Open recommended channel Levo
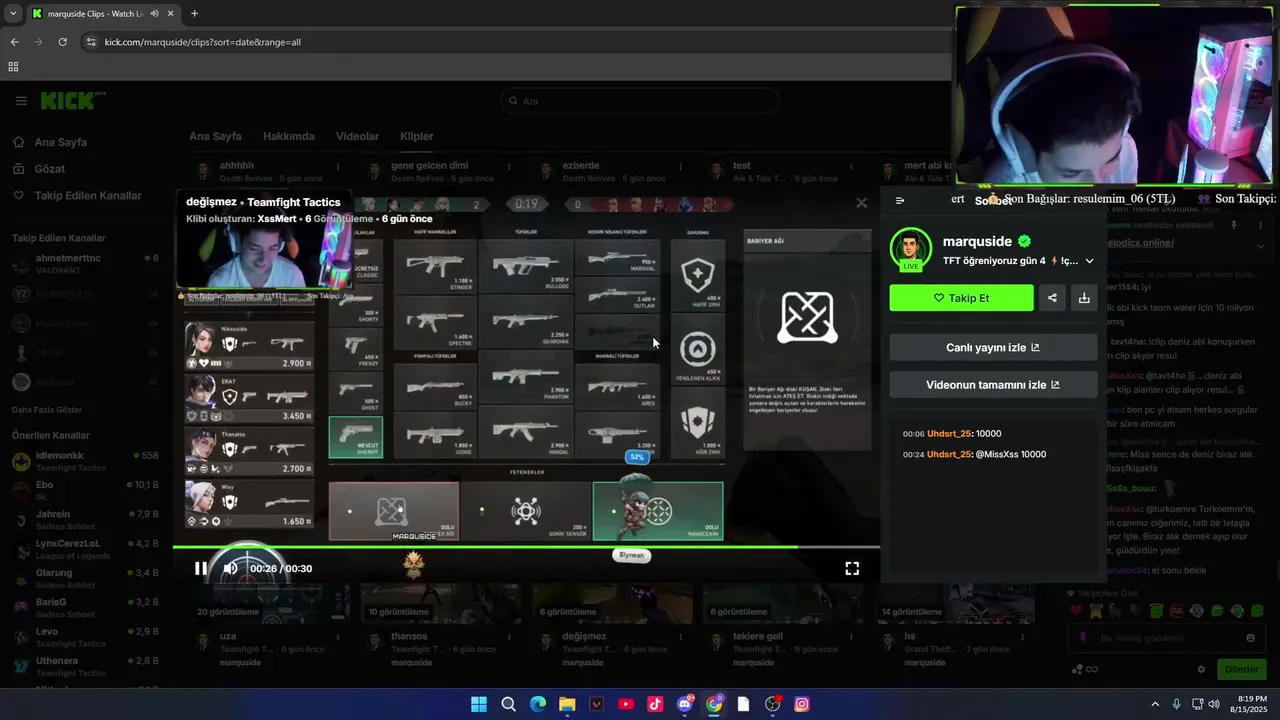 click(x=85, y=637)
